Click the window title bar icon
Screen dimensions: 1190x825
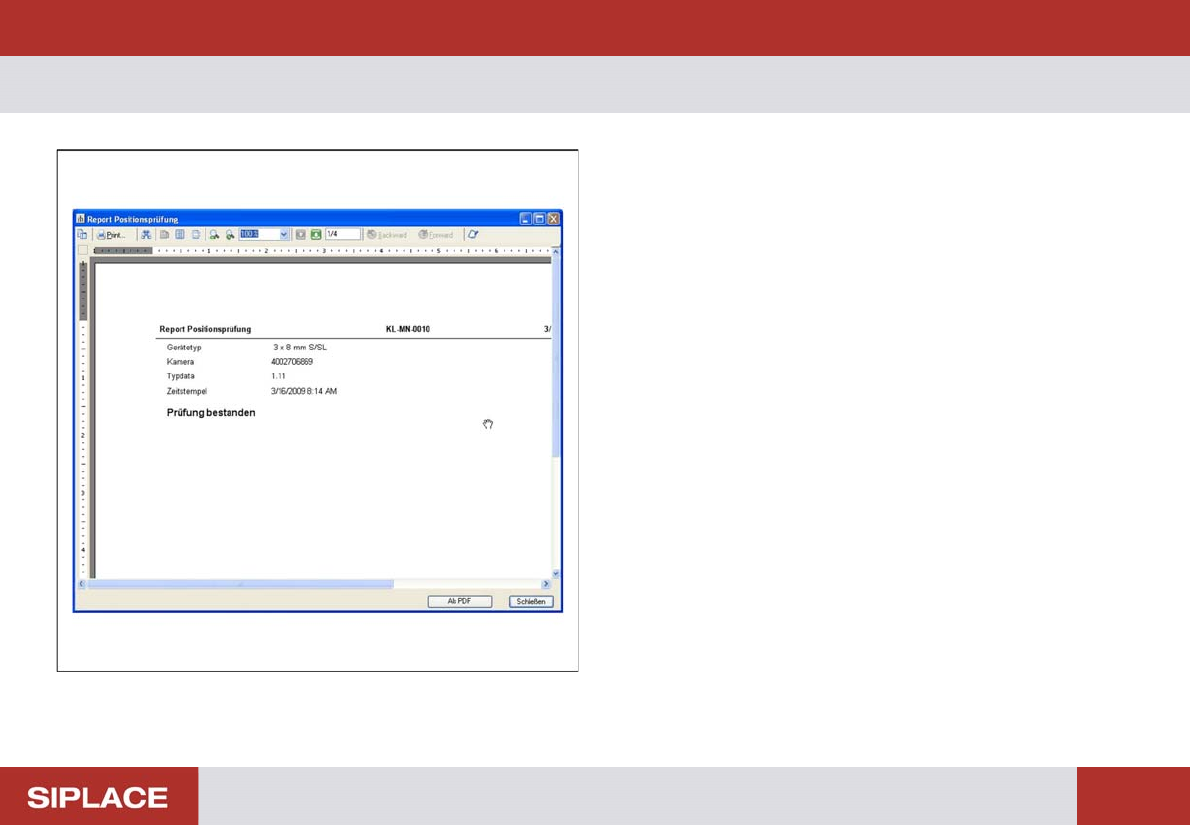point(80,219)
